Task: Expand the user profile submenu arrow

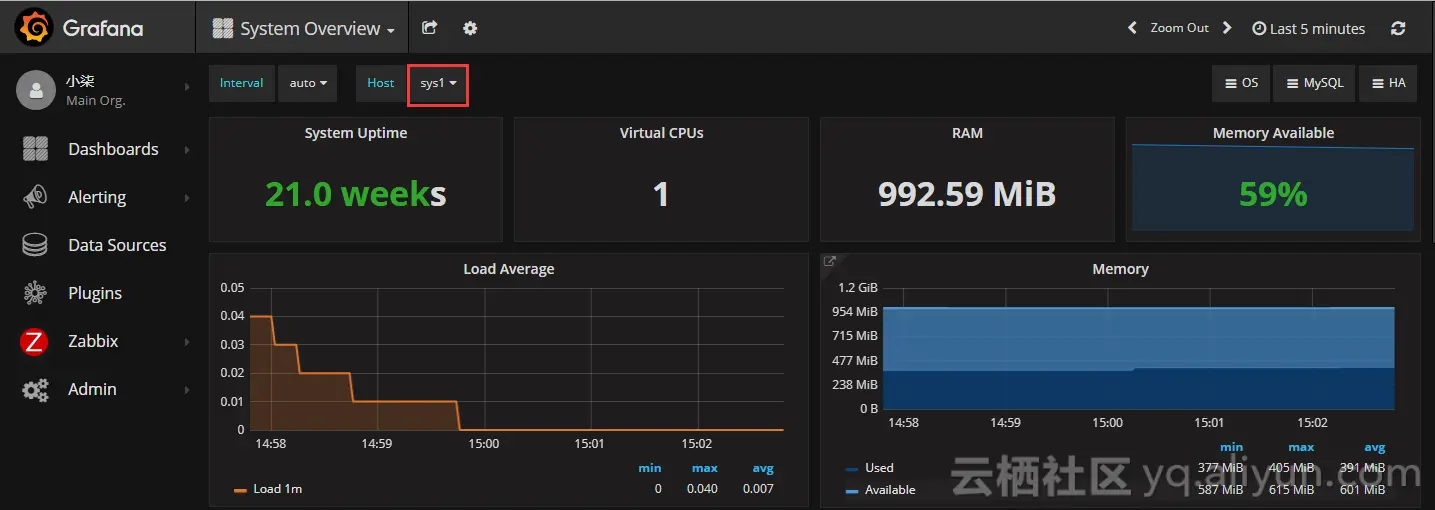Action: (187, 88)
